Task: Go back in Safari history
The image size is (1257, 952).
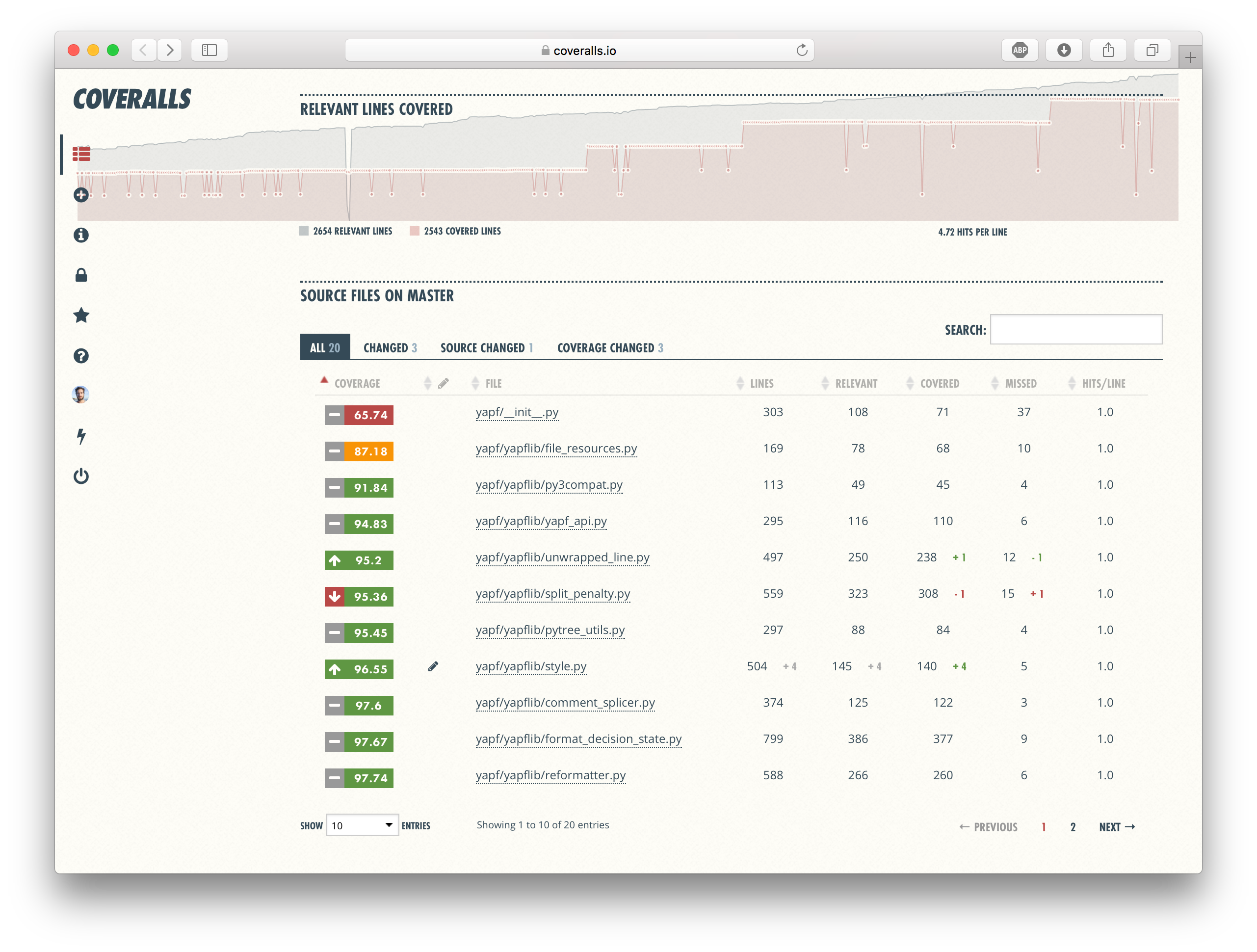Action: (144, 50)
